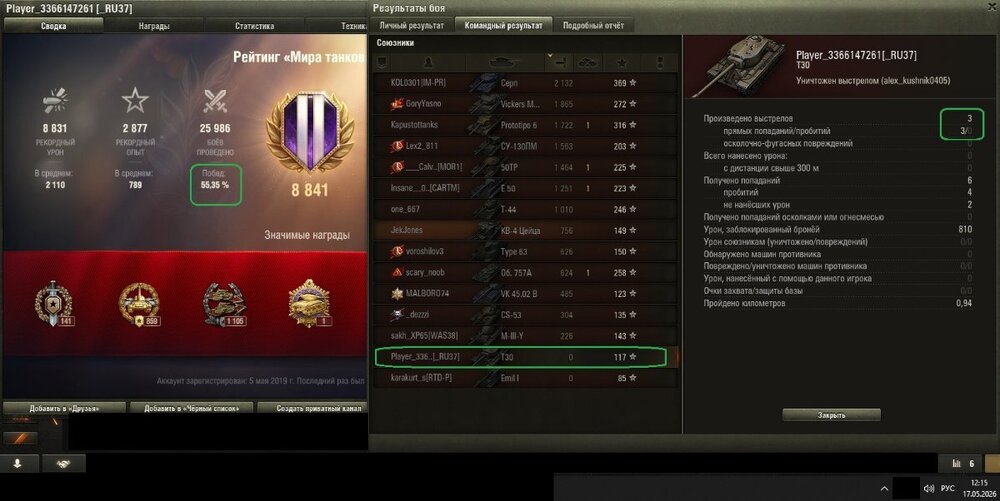Show hidden tray icons chevron
The width and height of the screenshot is (1000, 501).
coord(884,488)
